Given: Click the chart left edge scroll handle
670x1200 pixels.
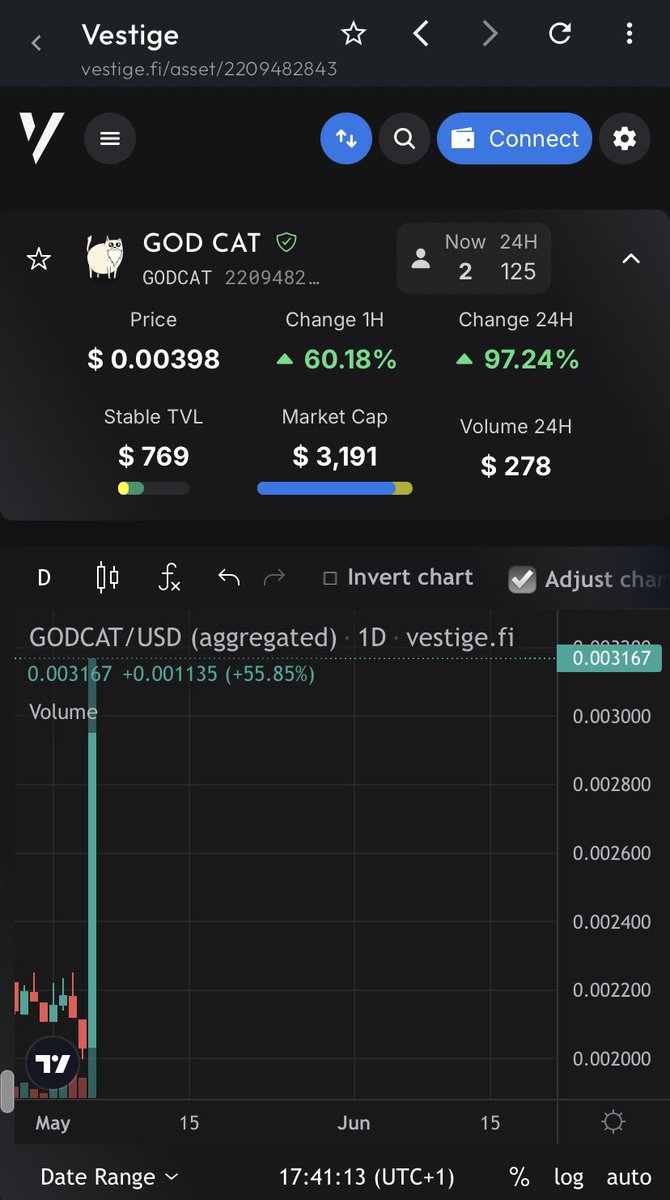Looking at the screenshot, I should coord(7,1090).
